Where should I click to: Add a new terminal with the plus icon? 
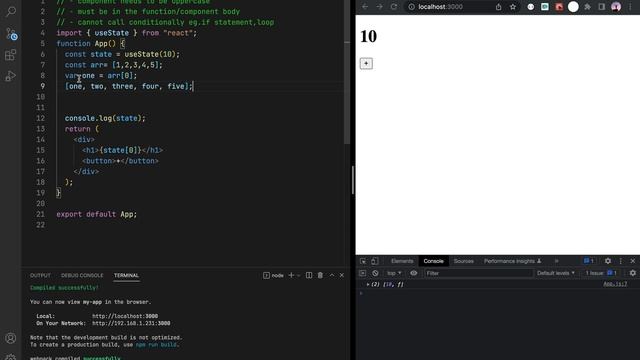point(291,276)
